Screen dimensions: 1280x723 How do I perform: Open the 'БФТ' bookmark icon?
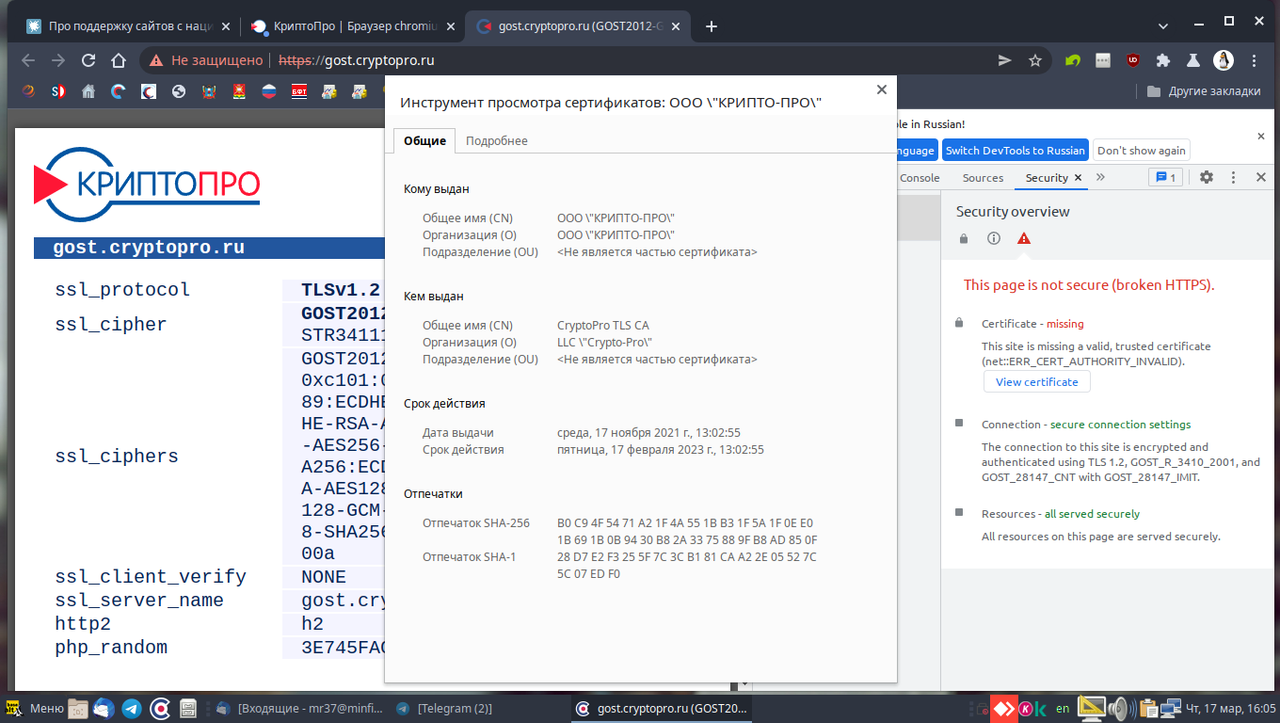[x=298, y=91]
